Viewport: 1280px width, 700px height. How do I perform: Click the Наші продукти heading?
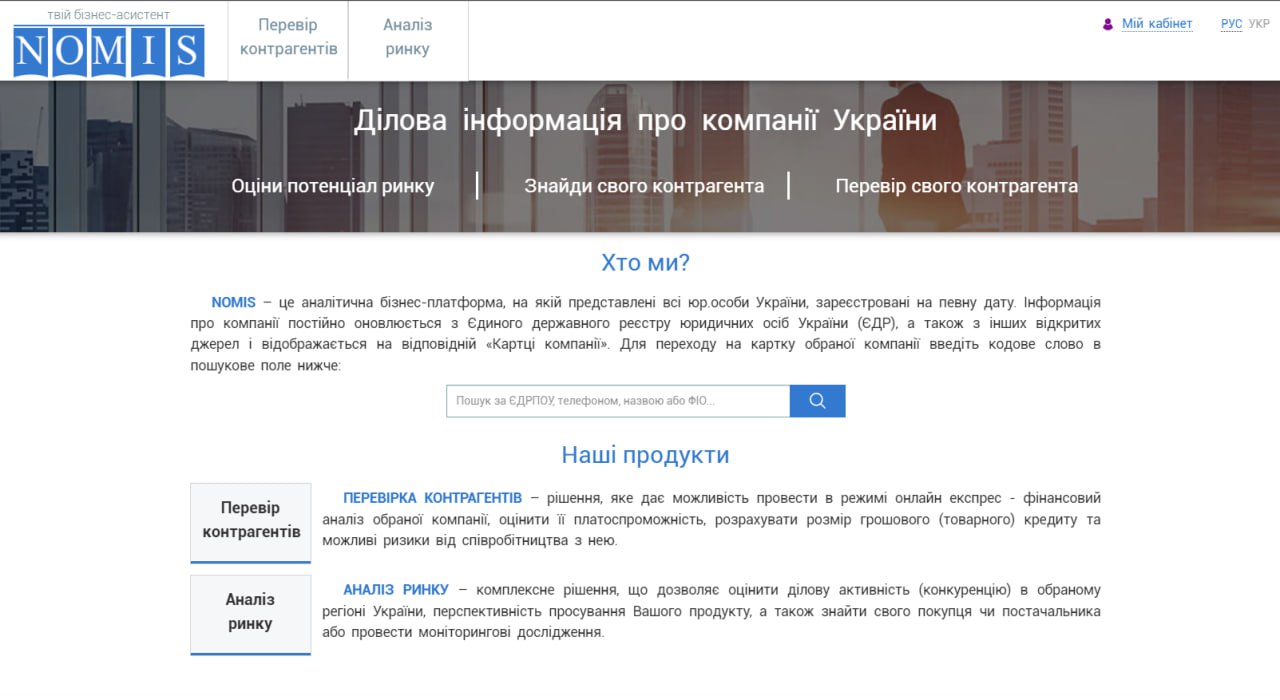pyautogui.click(x=645, y=455)
